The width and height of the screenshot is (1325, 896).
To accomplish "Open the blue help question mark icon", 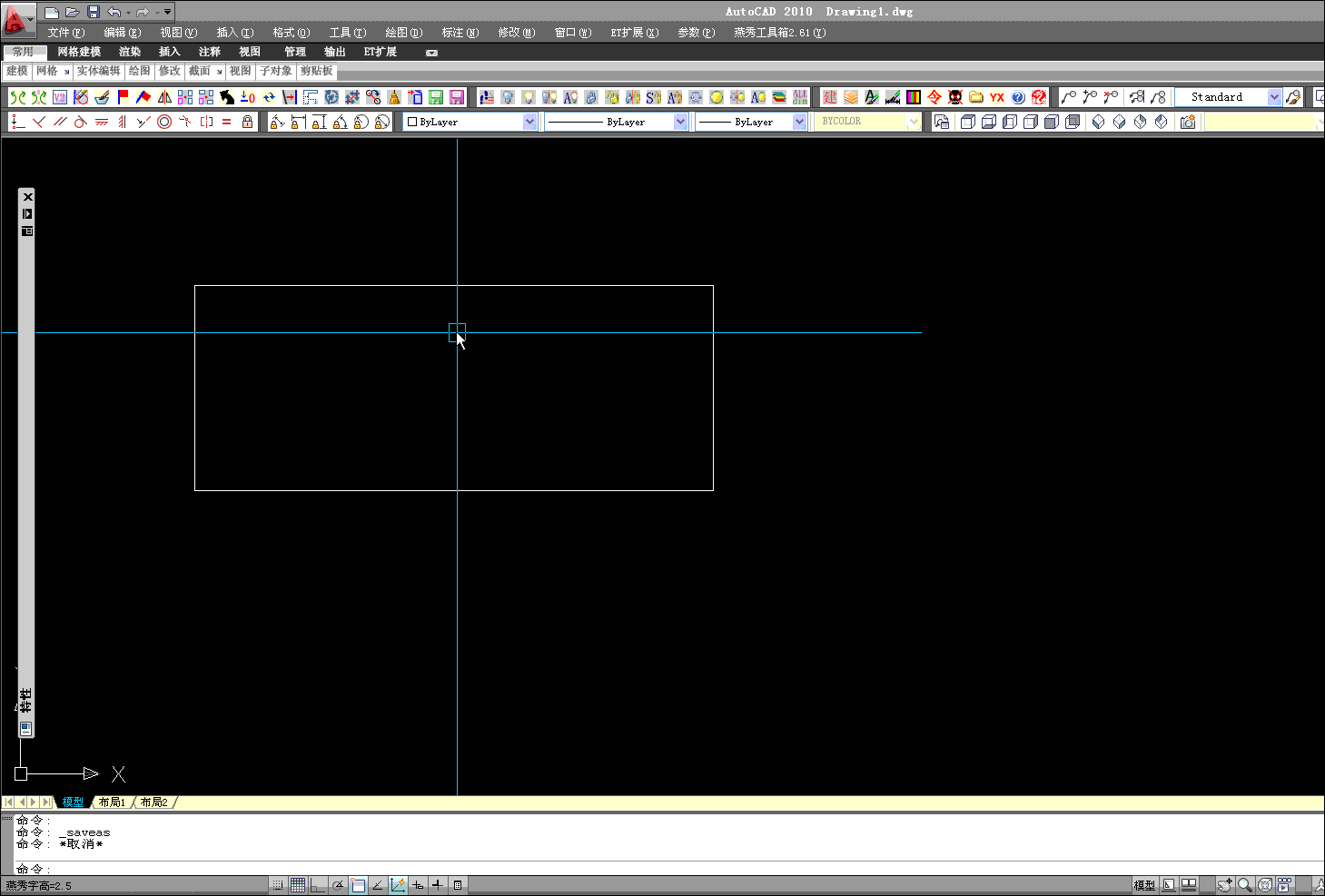I will click(1018, 97).
